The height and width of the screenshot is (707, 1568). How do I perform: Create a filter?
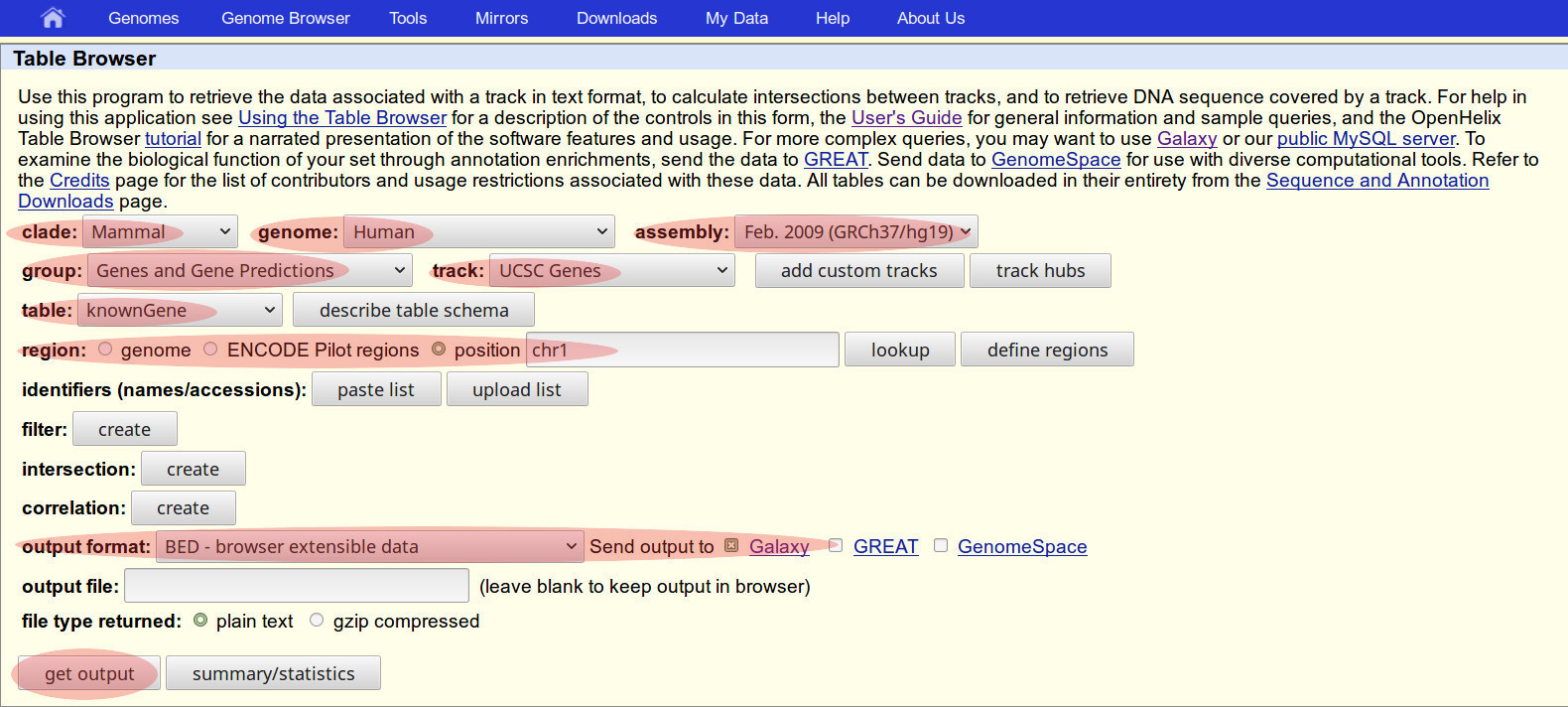[x=125, y=429]
